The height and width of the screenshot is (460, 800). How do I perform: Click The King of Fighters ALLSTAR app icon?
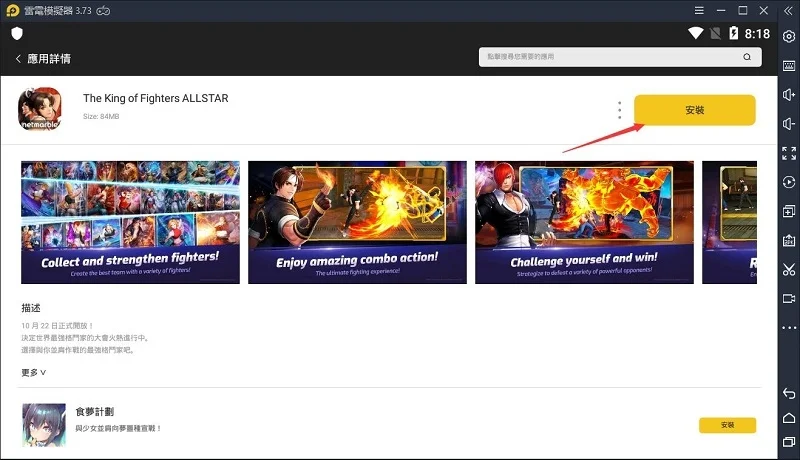(40, 109)
